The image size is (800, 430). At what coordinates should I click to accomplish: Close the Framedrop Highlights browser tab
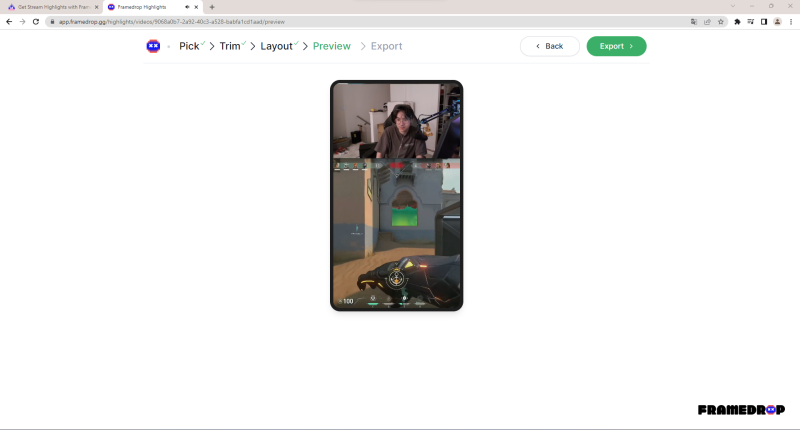click(x=196, y=7)
